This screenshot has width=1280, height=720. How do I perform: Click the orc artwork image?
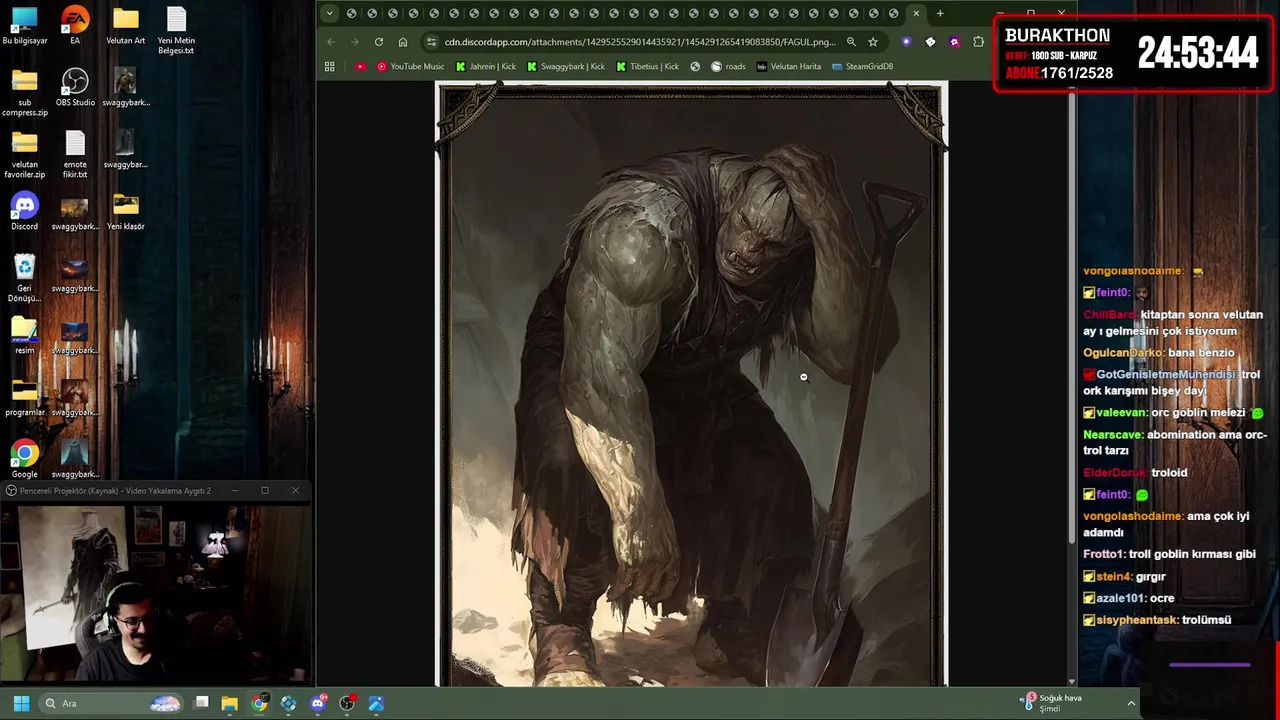coord(691,384)
